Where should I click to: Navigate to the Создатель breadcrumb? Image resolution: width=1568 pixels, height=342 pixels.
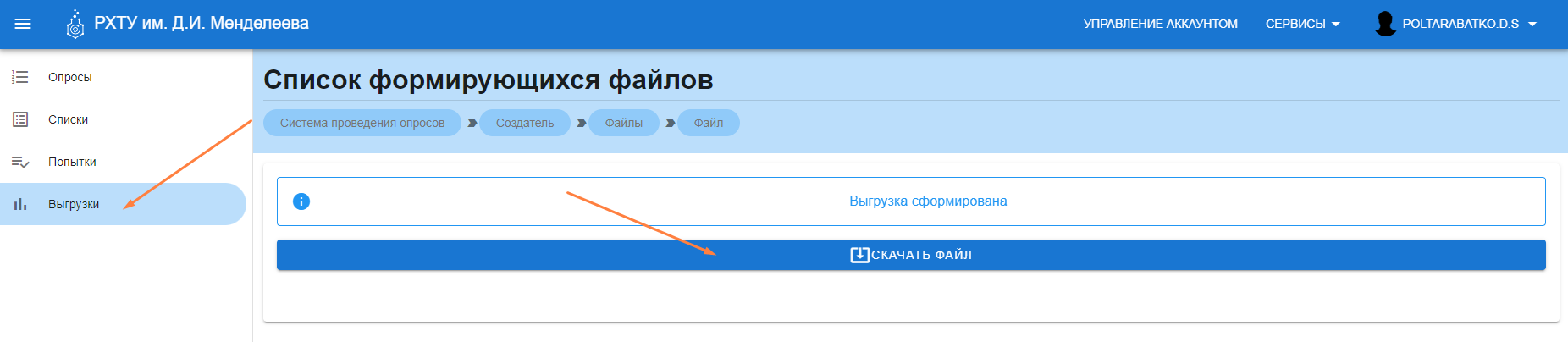(524, 123)
